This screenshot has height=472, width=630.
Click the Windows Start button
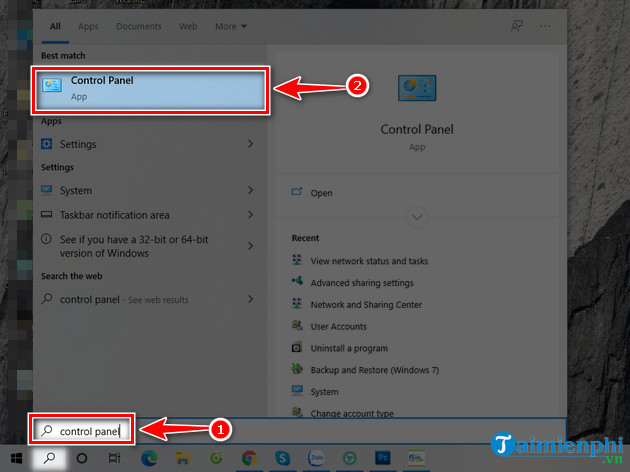[x=16, y=458]
